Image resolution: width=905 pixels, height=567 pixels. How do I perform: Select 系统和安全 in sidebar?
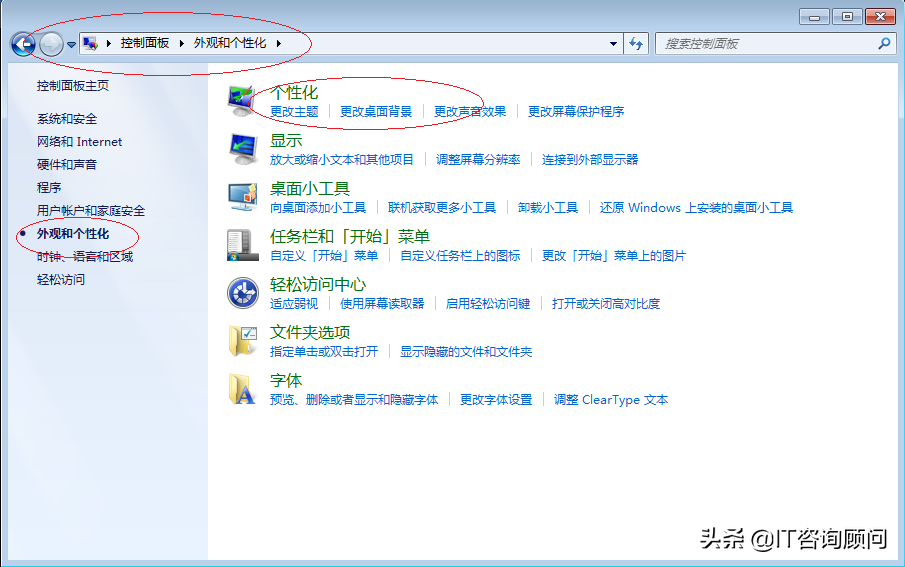tap(67, 119)
